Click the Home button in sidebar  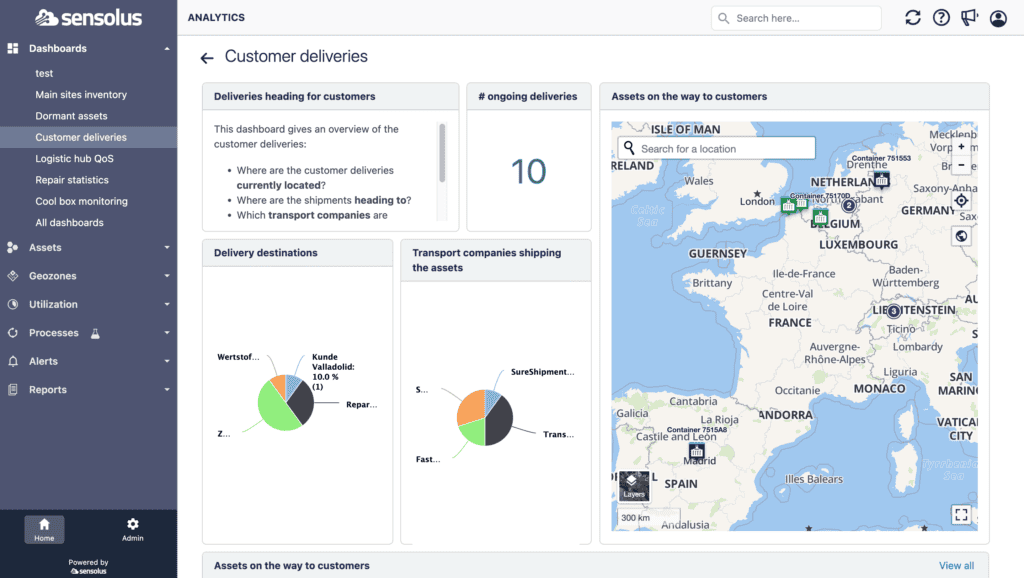coord(44,529)
